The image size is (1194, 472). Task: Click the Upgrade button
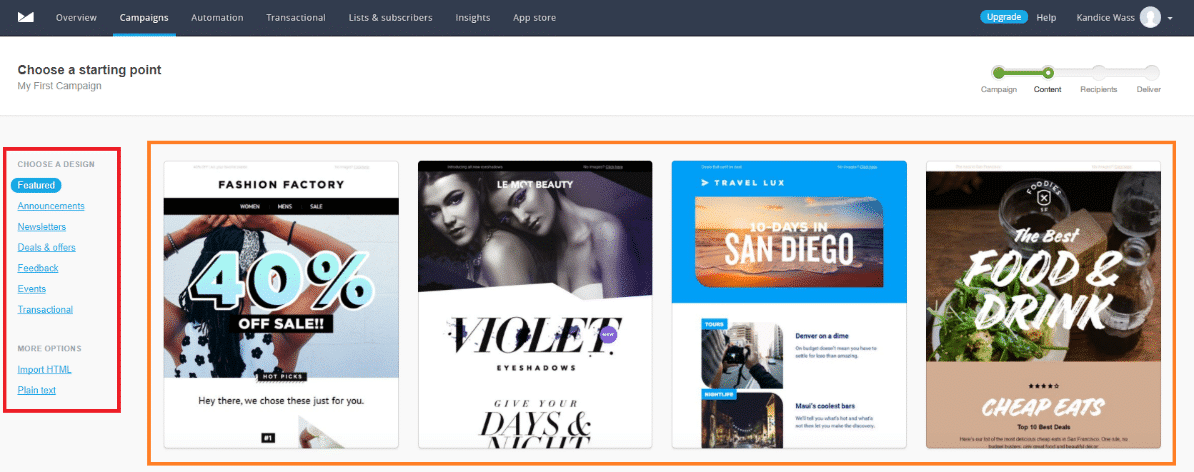coord(1004,18)
